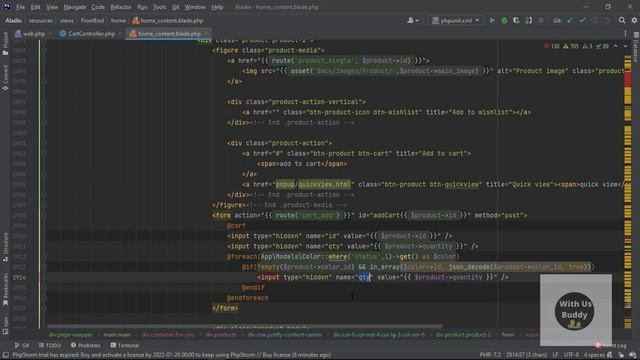Open the Navigate menu

[75, 7]
